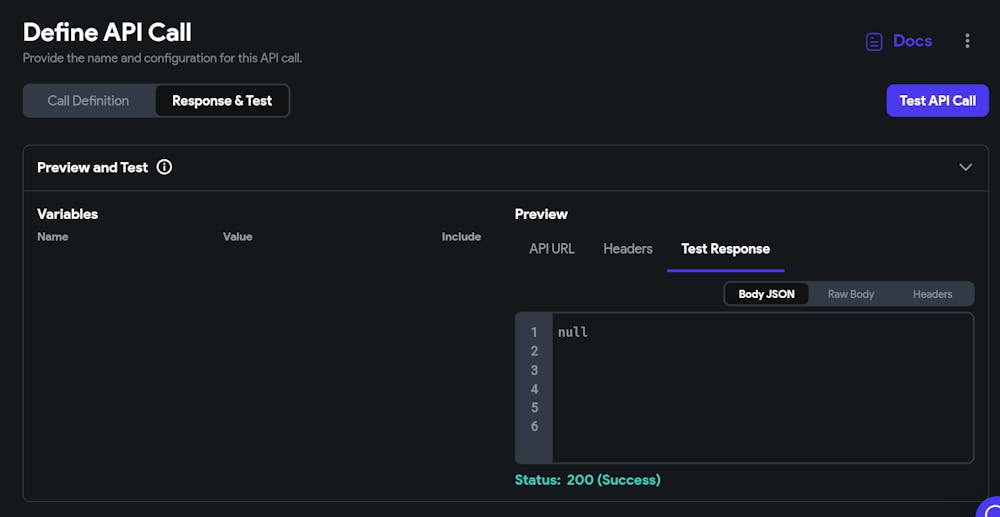
Task: Switch to the Call Definition tab
Action: 88,100
